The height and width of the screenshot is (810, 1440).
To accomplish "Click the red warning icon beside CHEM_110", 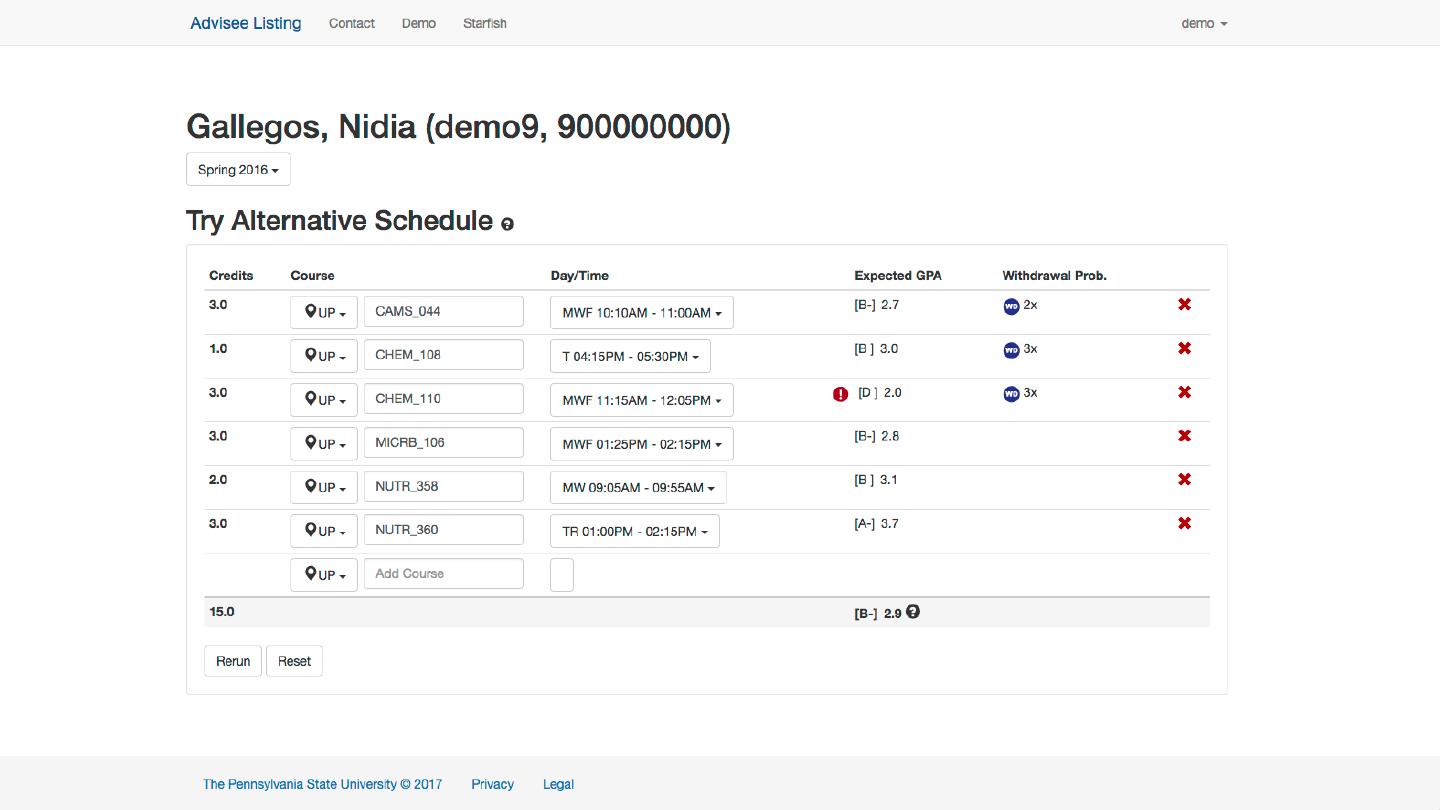I will tap(840, 394).
